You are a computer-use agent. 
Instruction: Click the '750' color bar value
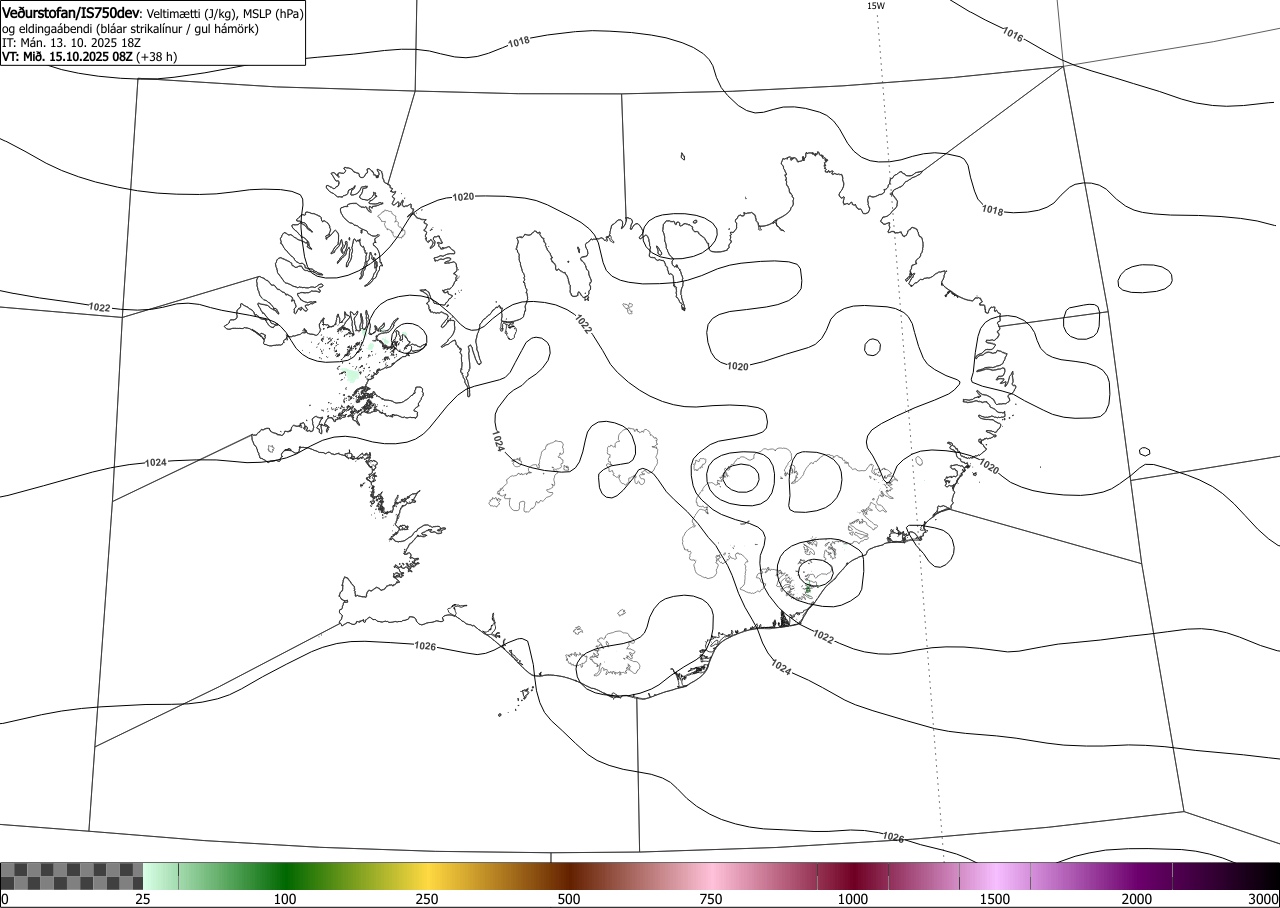coord(711,899)
